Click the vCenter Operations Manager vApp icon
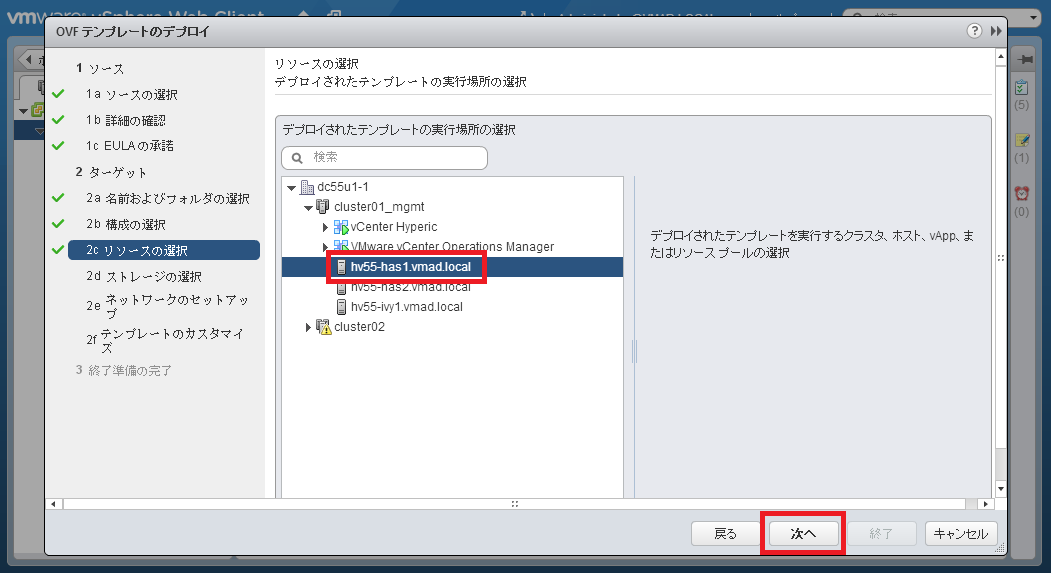Image resolution: width=1051 pixels, height=573 pixels. (341, 246)
